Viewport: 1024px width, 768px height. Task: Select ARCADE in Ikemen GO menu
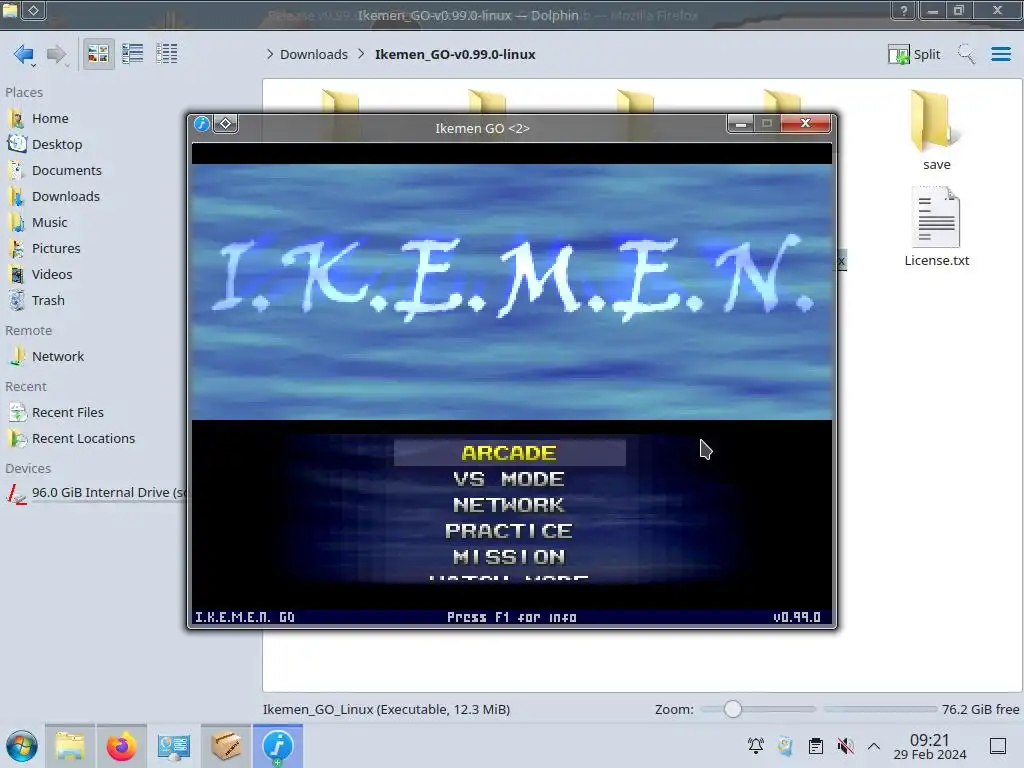point(509,453)
